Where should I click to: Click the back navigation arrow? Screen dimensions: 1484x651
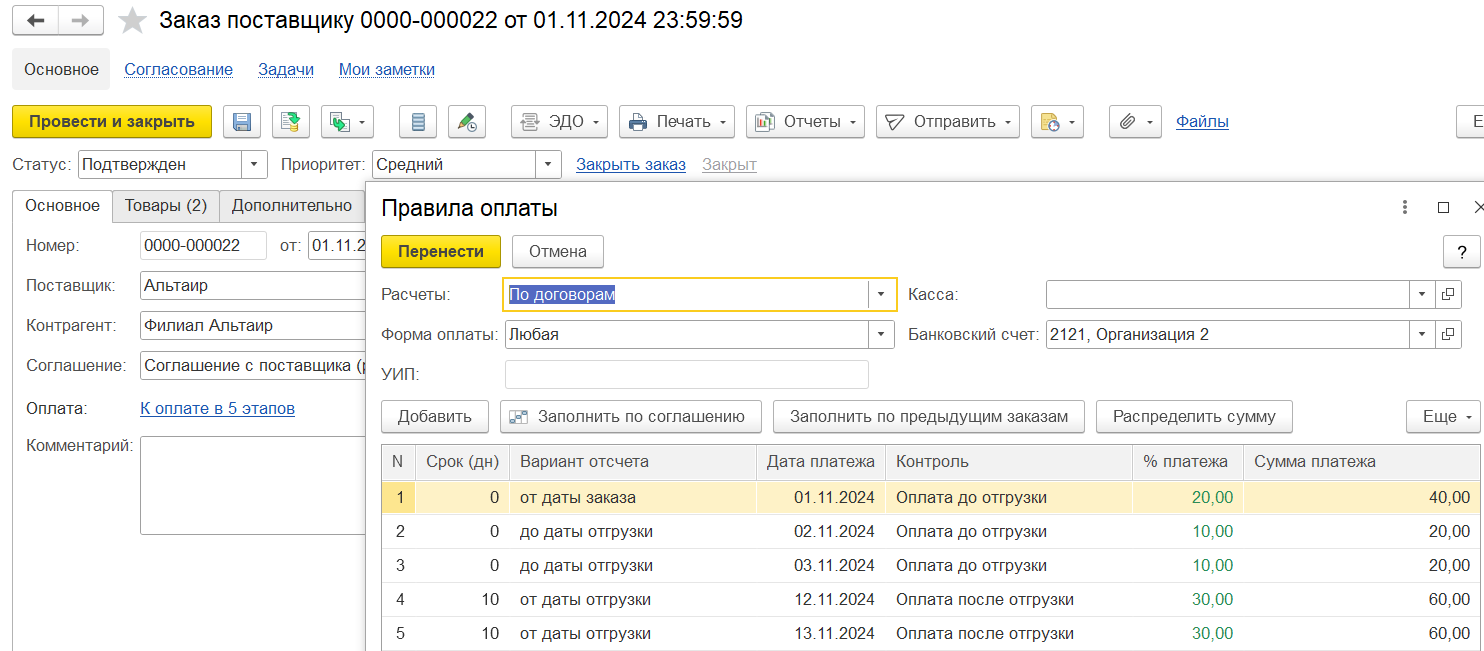coord(36,20)
